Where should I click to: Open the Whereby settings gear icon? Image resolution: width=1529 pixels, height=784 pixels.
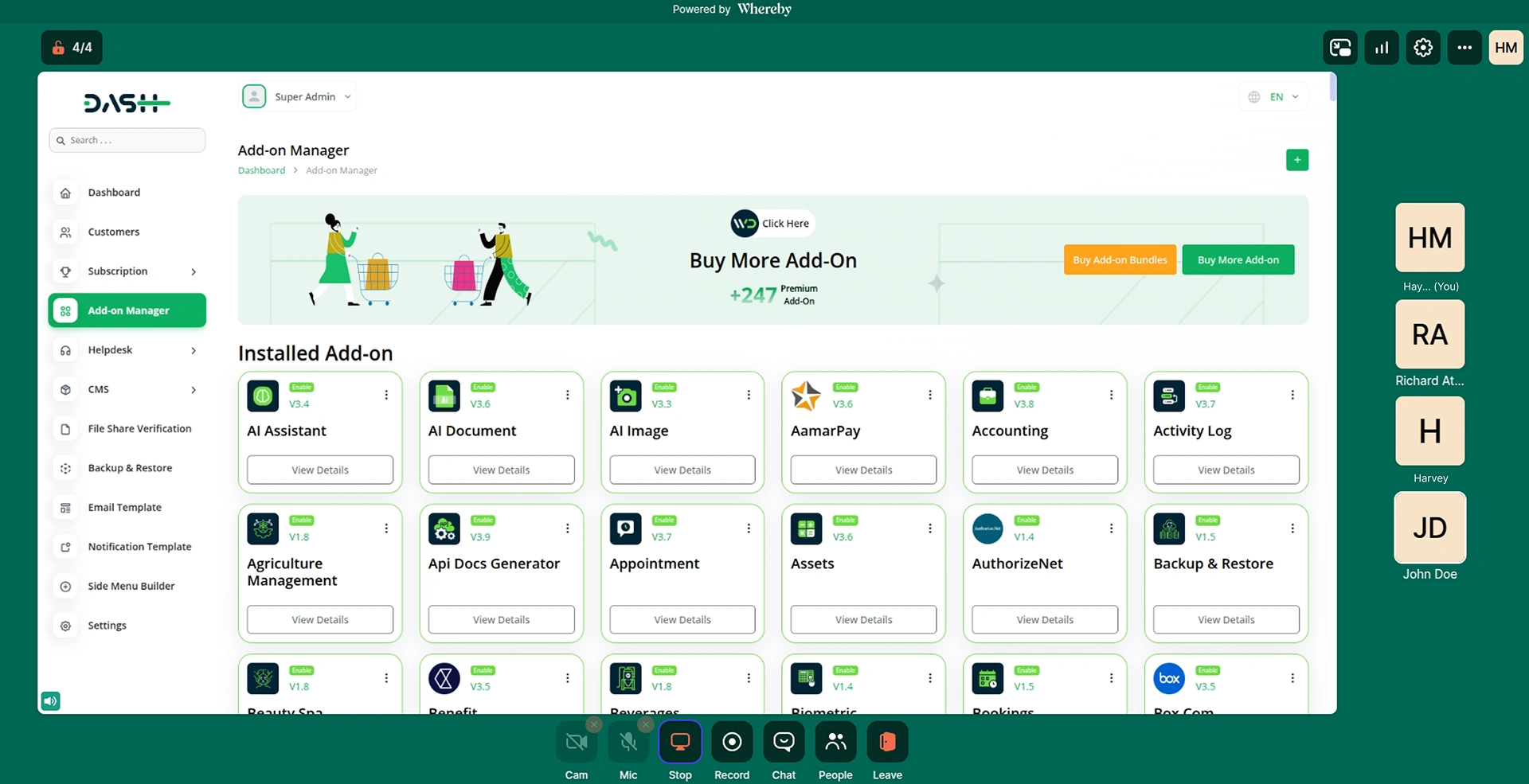click(1423, 48)
